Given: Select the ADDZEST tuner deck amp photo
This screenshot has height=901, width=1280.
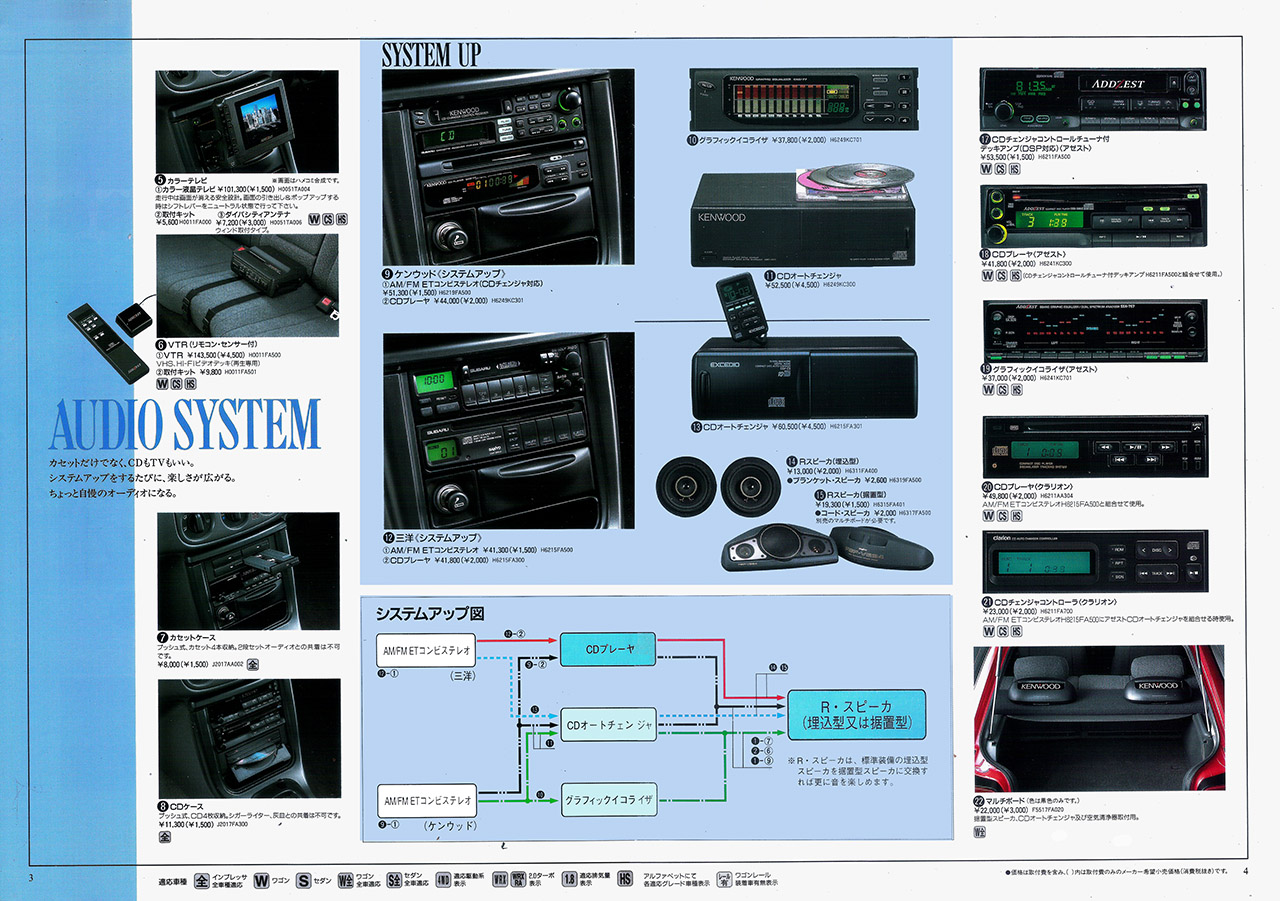Looking at the screenshot, I should [x=1095, y=98].
